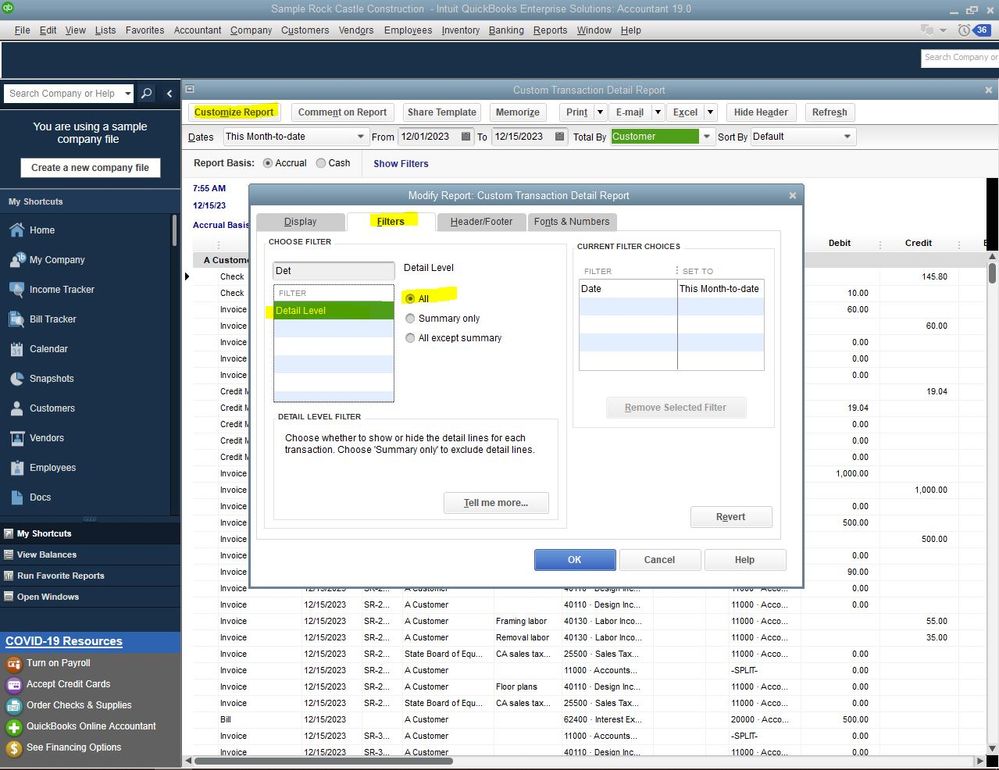Image resolution: width=999 pixels, height=770 pixels.
Task: Collapse the left sidebar with arrow icon
Action: [x=169, y=94]
